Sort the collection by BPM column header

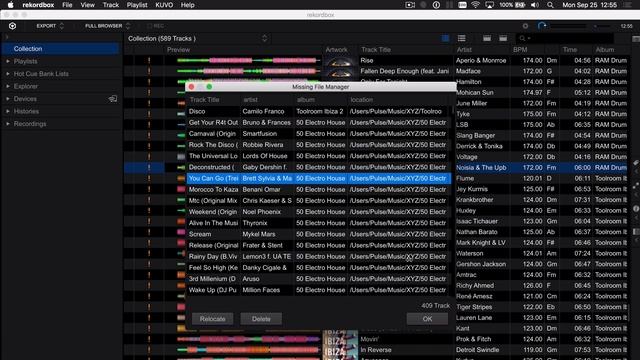click(x=520, y=50)
